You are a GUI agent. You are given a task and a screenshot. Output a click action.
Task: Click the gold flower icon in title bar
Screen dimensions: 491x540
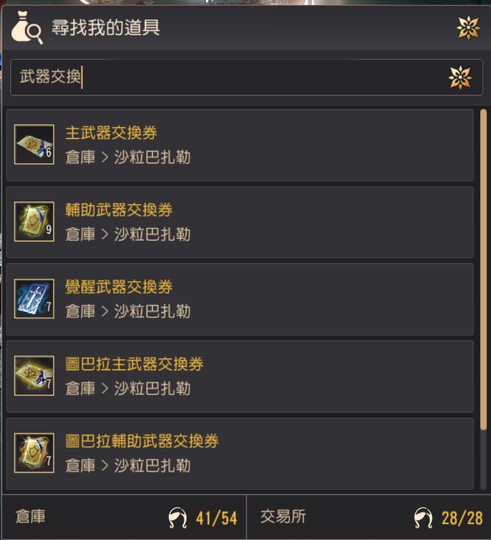pos(468,28)
